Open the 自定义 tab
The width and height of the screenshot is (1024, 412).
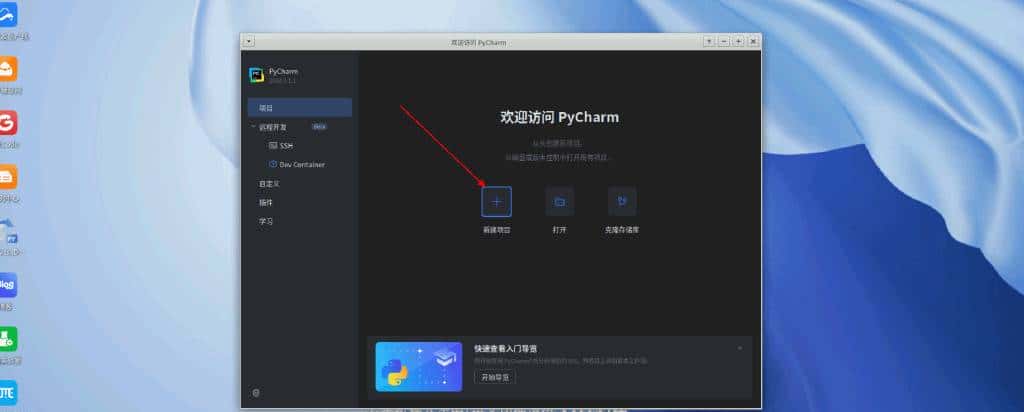pyautogui.click(x=269, y=184)
